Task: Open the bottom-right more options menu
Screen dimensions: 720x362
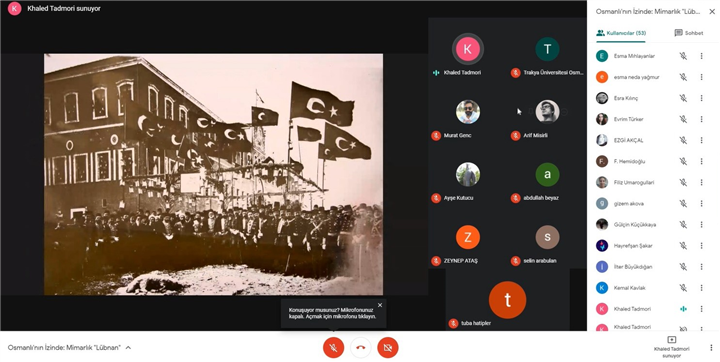Action: [711, 348]
